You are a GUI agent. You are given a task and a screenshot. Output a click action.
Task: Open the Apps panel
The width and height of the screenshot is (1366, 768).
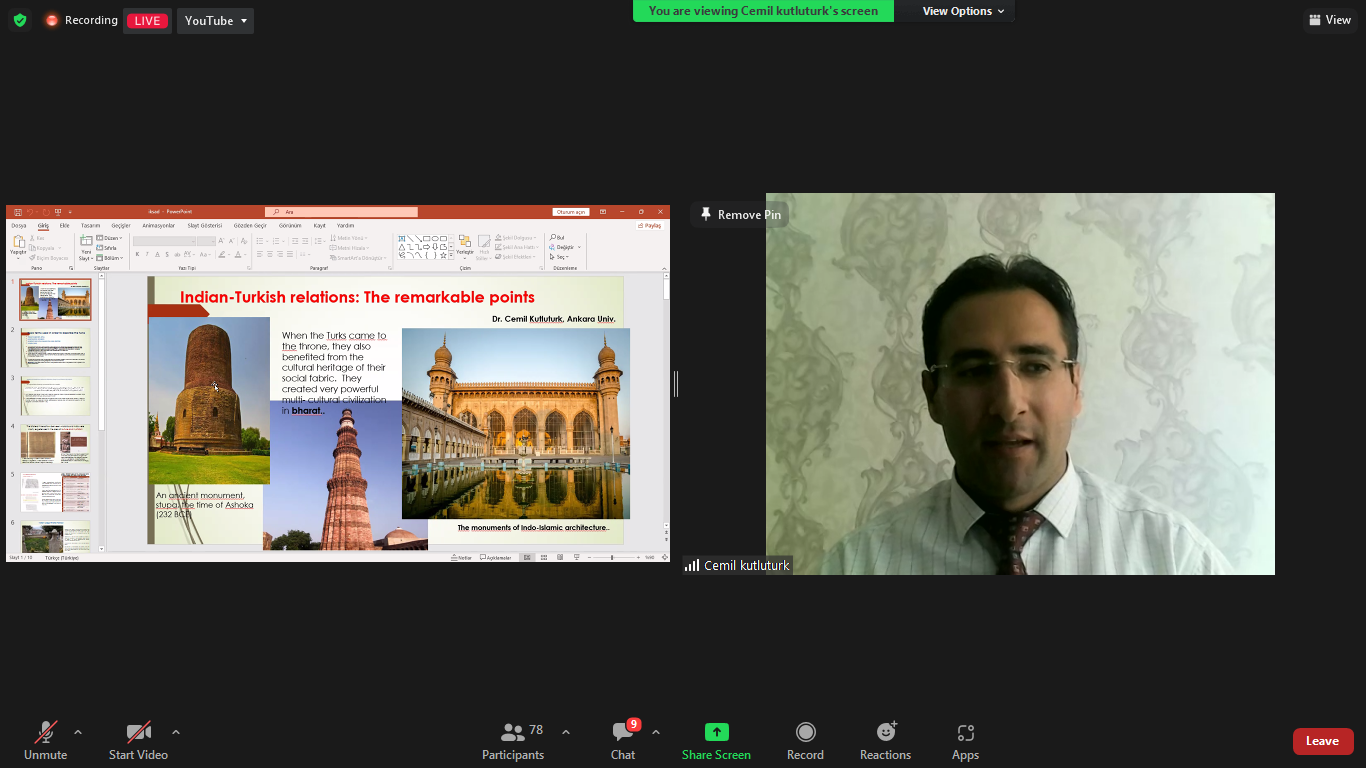[x=965, y=733]
